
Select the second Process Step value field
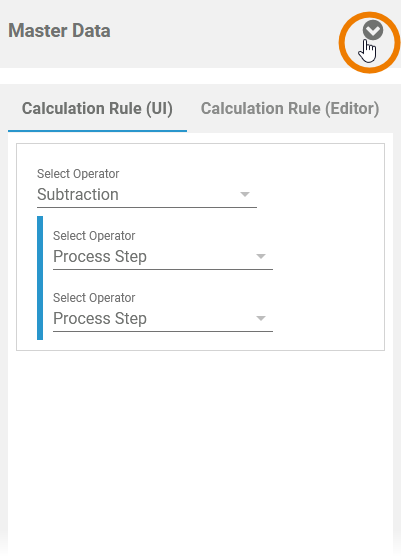[x=163, y=318]
